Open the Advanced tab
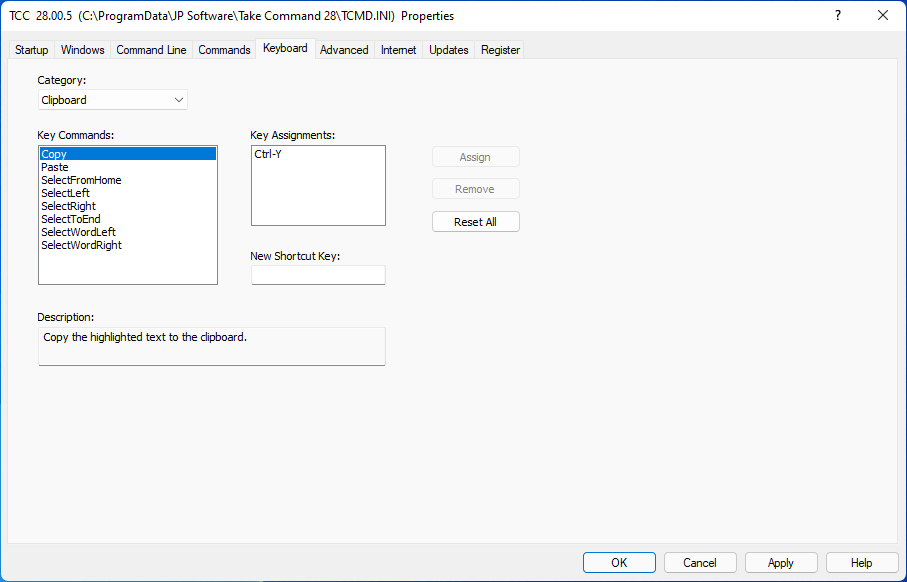Screen dimensions: 907x582 [344, 50]
